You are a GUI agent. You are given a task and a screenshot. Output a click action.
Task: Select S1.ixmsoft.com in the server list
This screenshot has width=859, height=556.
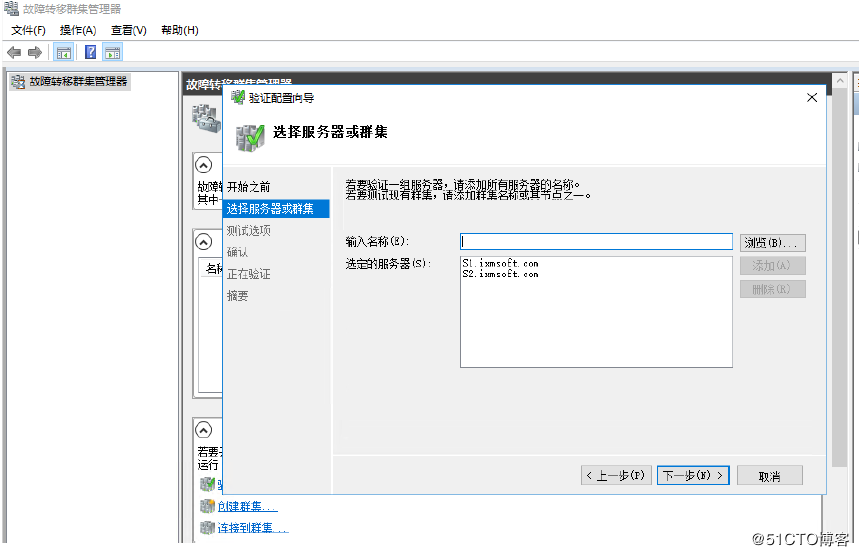[500, 263]
